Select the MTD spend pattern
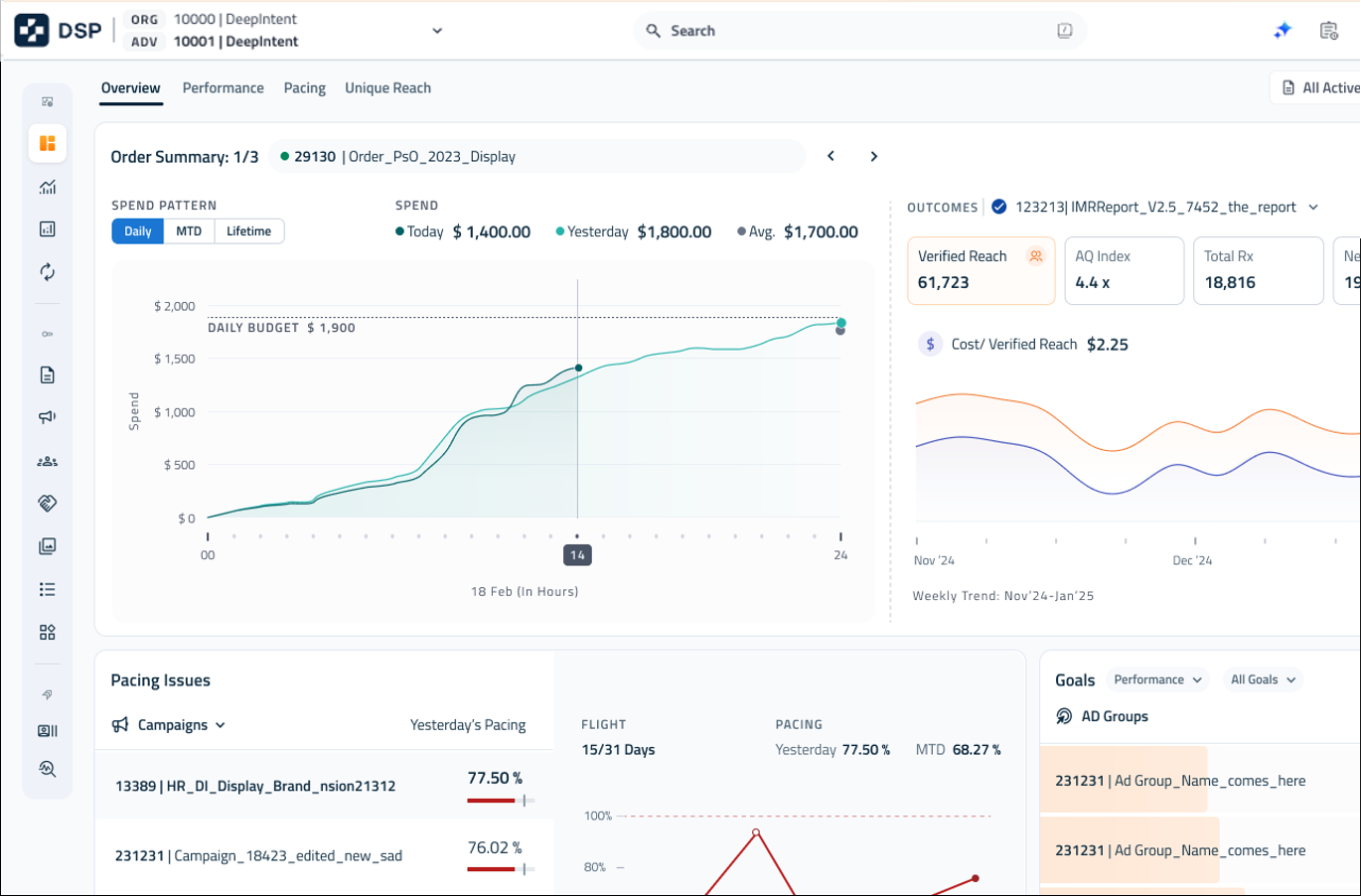This screenshot has width=1361, height=896. (189, 231)
